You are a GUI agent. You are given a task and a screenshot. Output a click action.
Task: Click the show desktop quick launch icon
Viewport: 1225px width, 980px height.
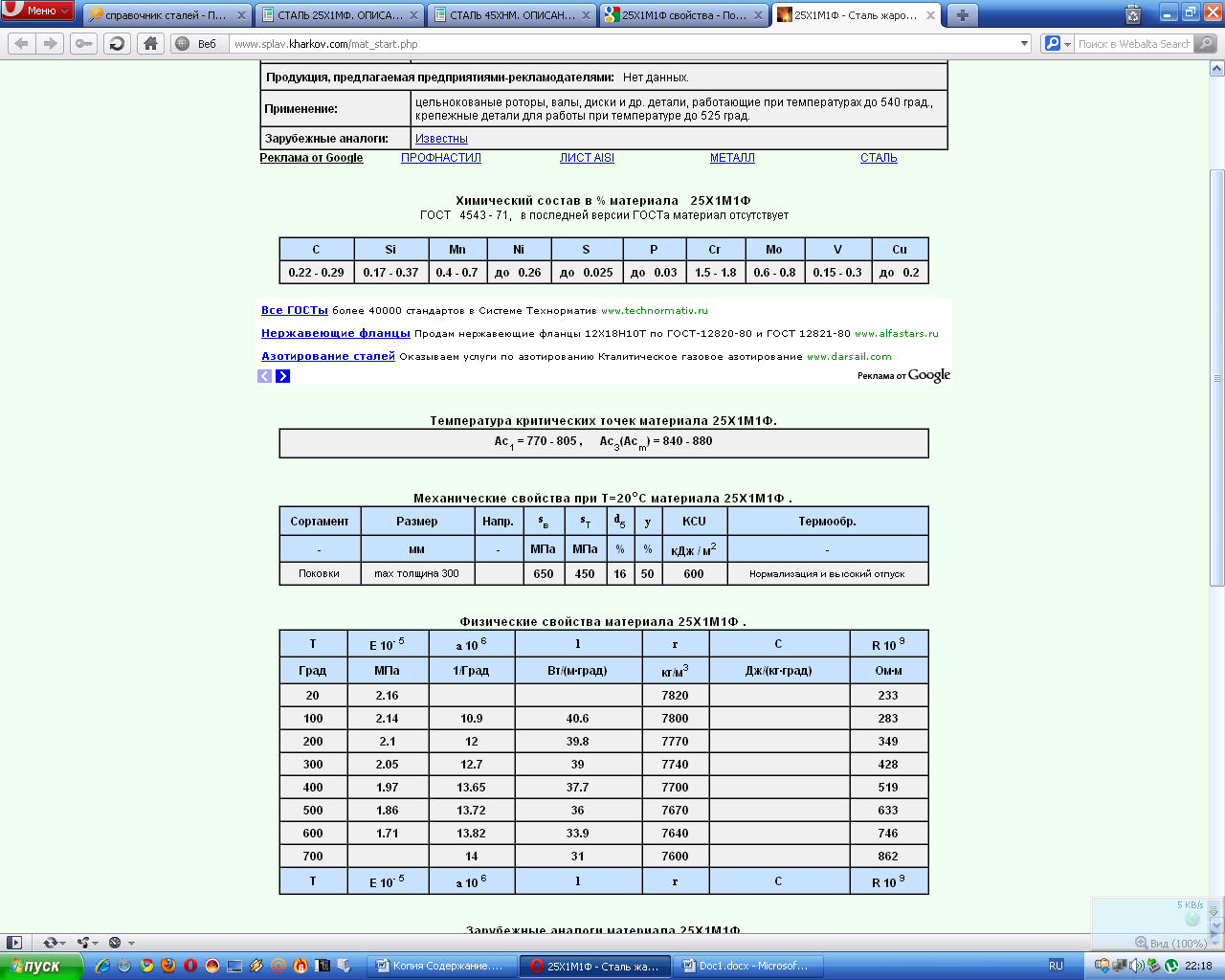[x=234, y=966]
